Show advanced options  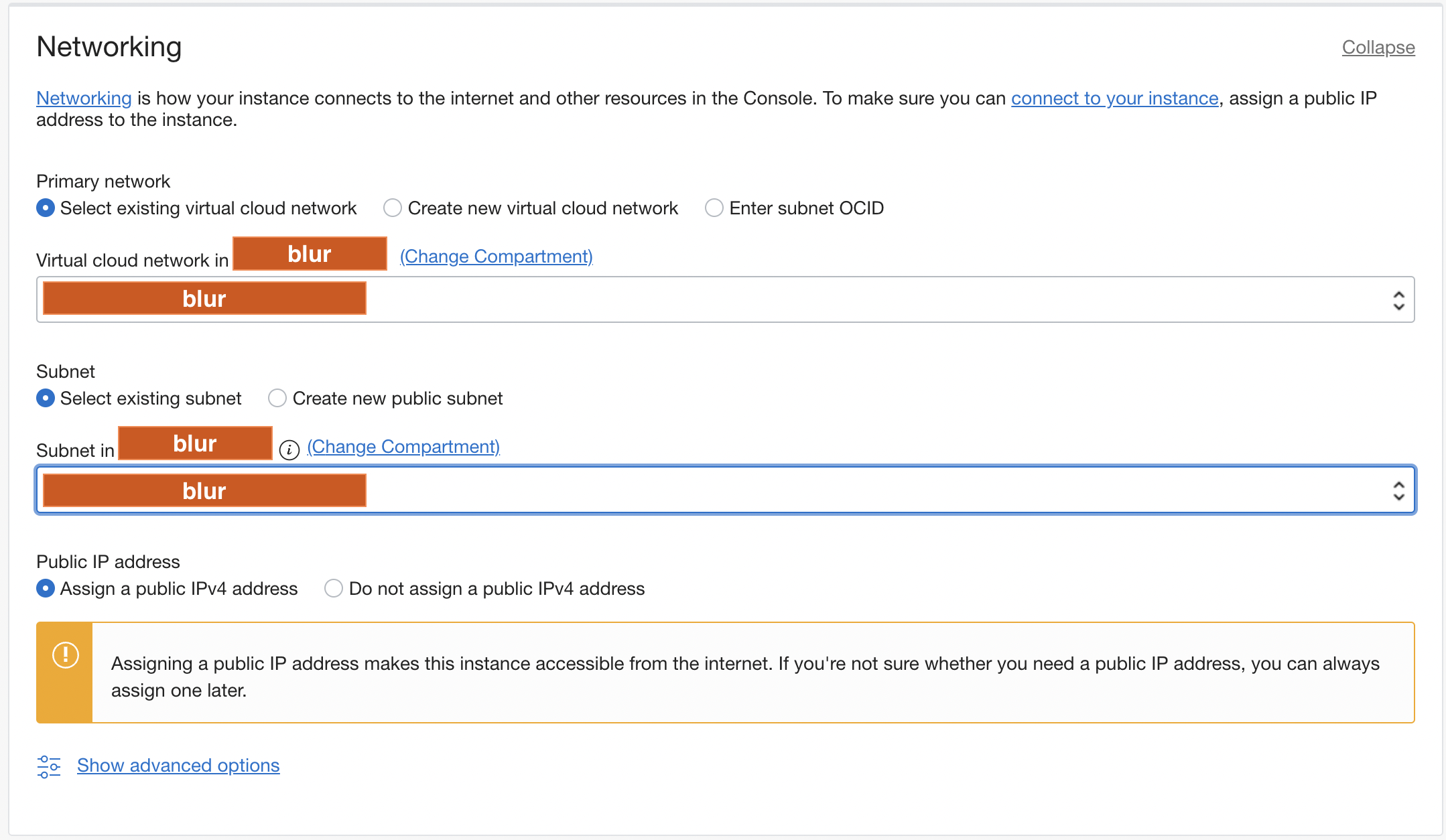(178, 766)
